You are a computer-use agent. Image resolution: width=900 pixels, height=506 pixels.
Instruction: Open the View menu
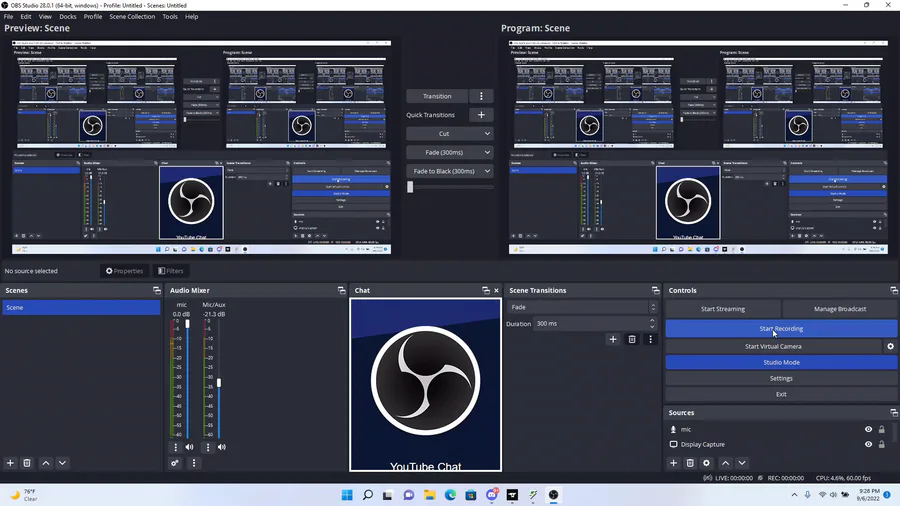tap(45, 17)
